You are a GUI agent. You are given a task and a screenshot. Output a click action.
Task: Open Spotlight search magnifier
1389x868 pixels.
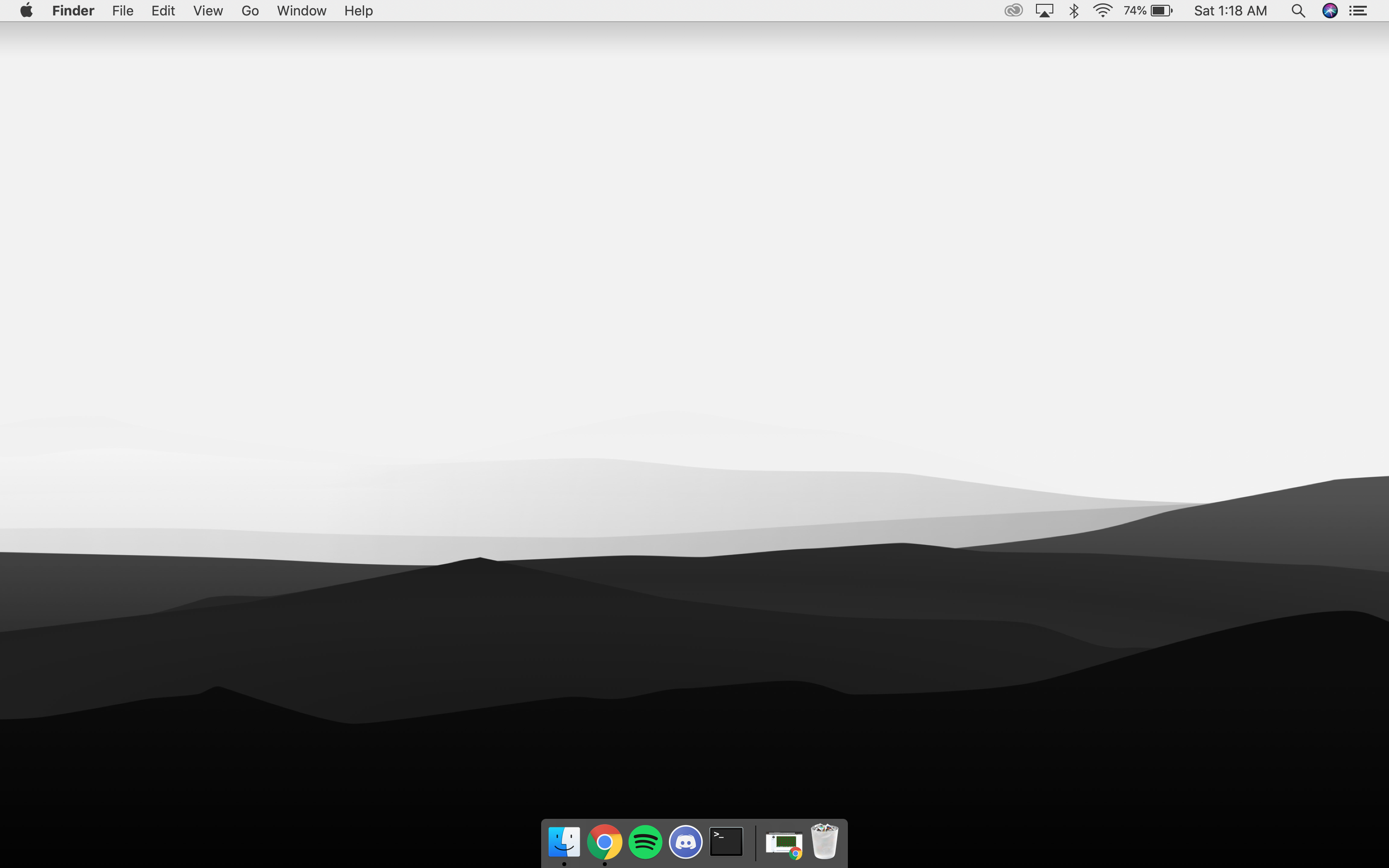click(x=1298, y=11)
